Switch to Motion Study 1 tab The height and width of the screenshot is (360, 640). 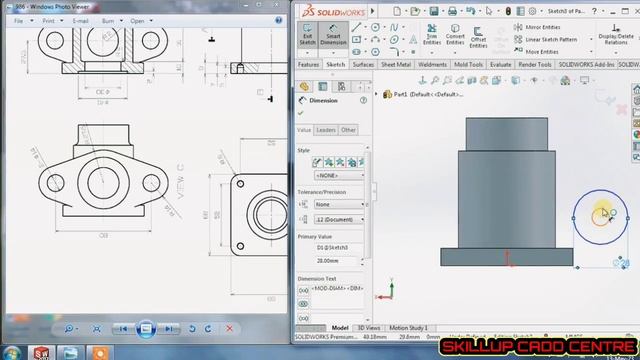[x=408, y=328]
